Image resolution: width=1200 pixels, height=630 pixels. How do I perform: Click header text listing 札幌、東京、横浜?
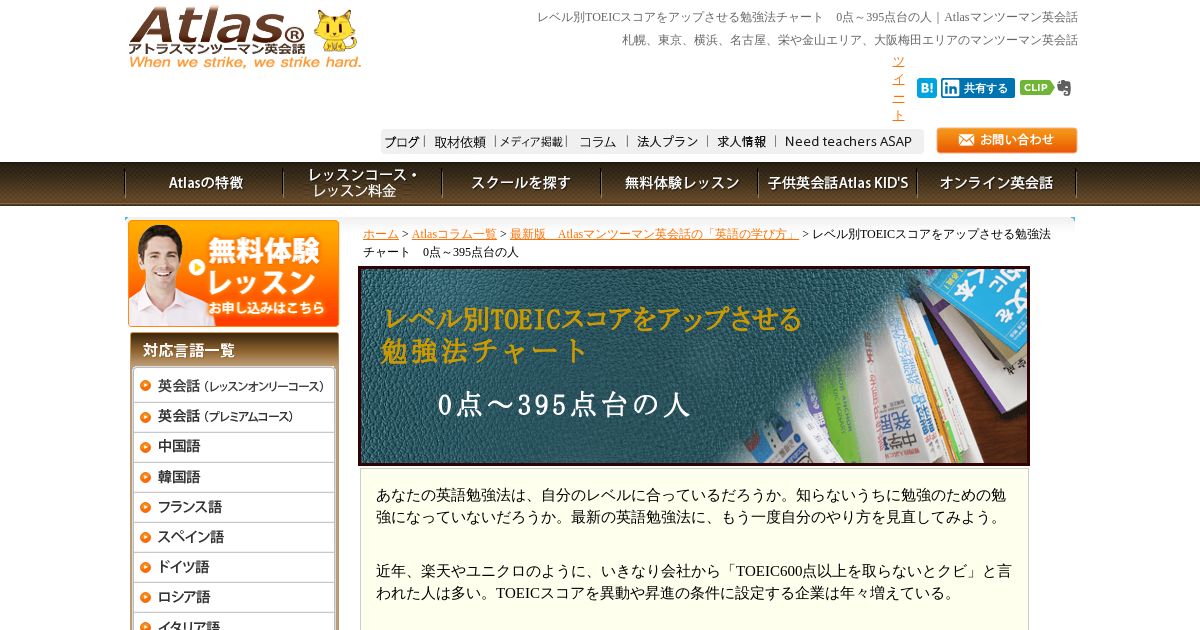pyautogui.click(x=850, y=40)
